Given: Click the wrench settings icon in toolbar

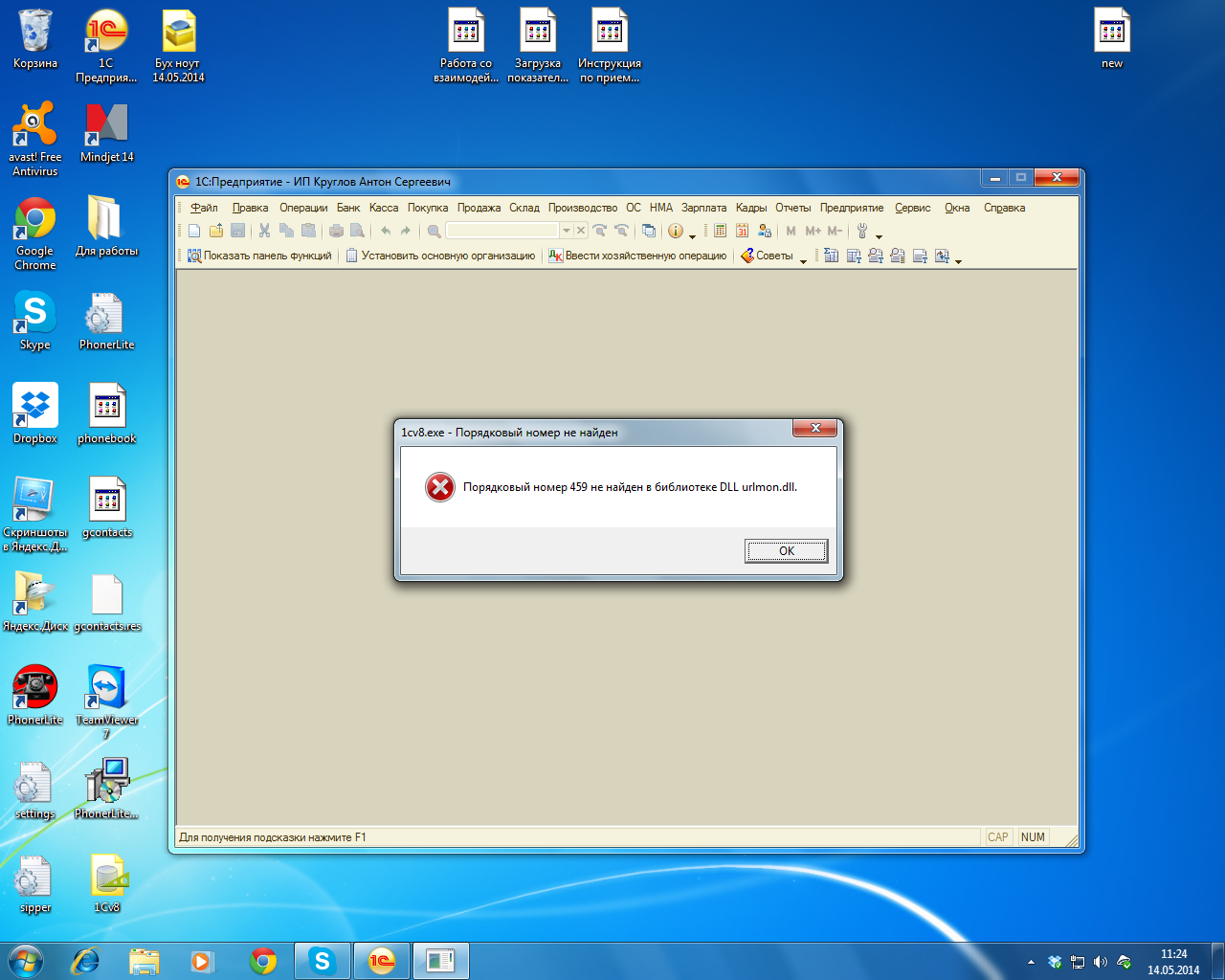Looking at the screenshot, I should 862,231.
